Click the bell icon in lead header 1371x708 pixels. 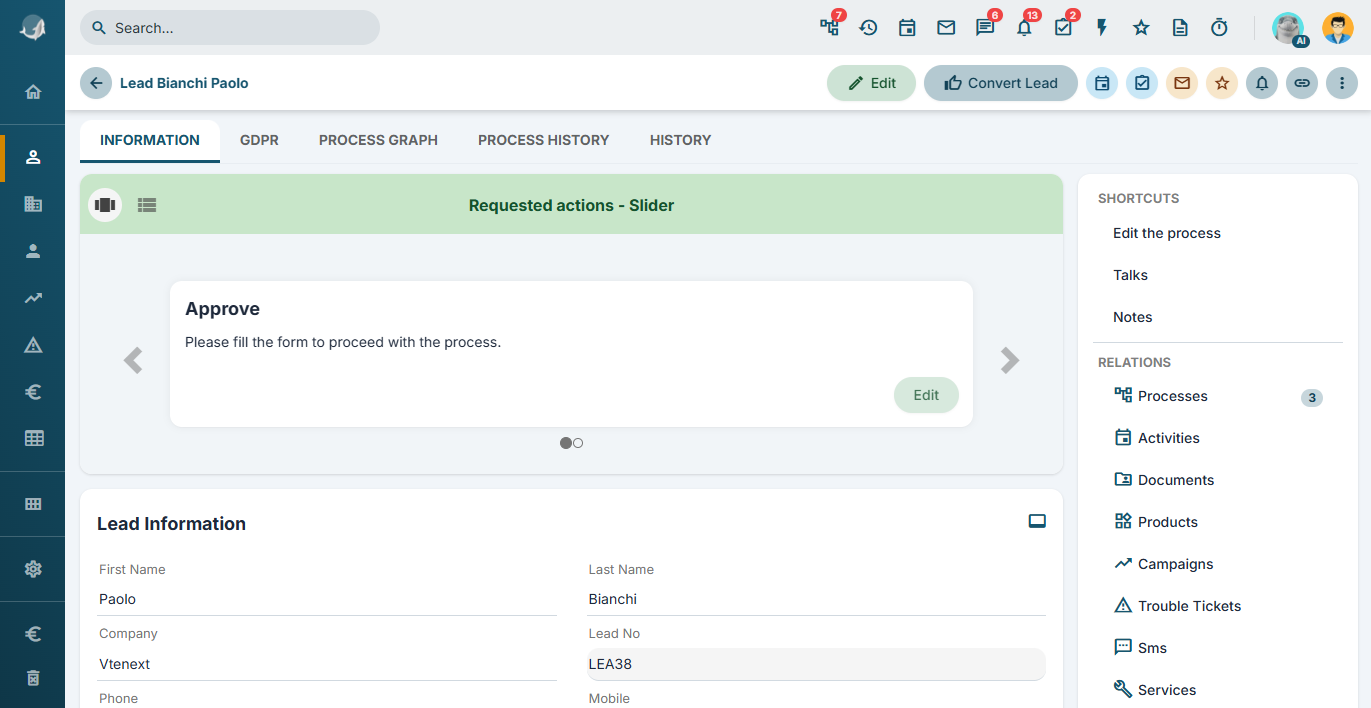coord(1262,83)
